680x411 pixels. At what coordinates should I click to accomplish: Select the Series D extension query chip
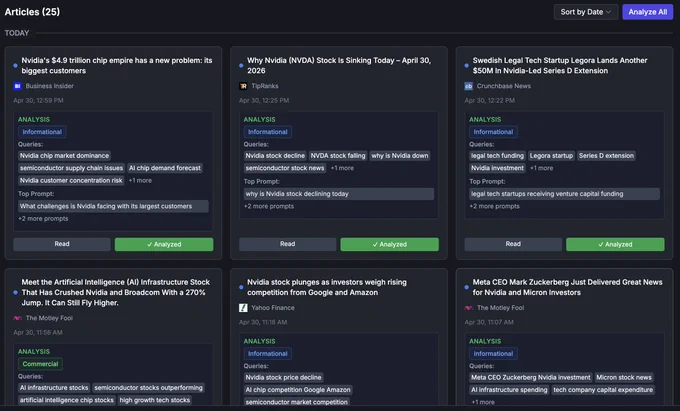[x=606, y=156]
